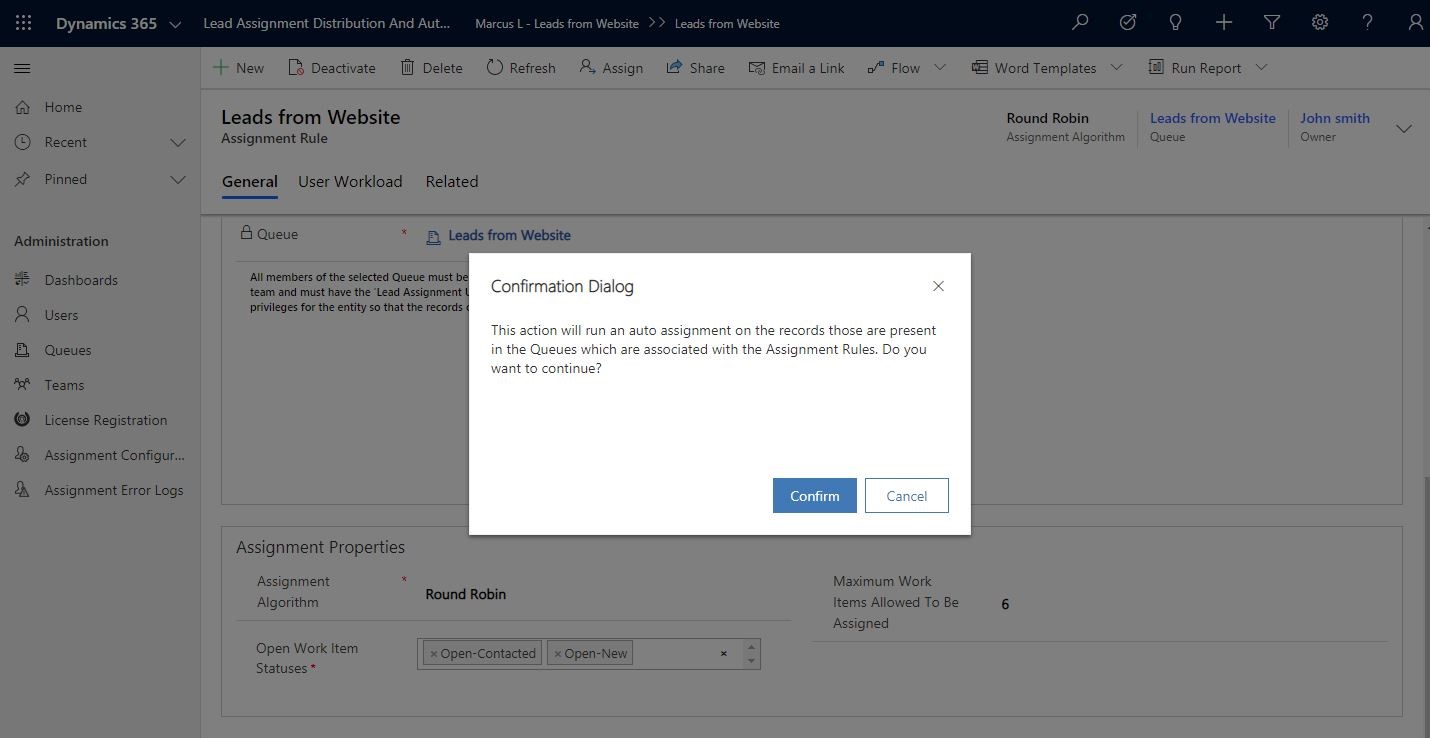Click Delete in the command bar
Viewport: 1430px width, 738px height.
point(431,68)
